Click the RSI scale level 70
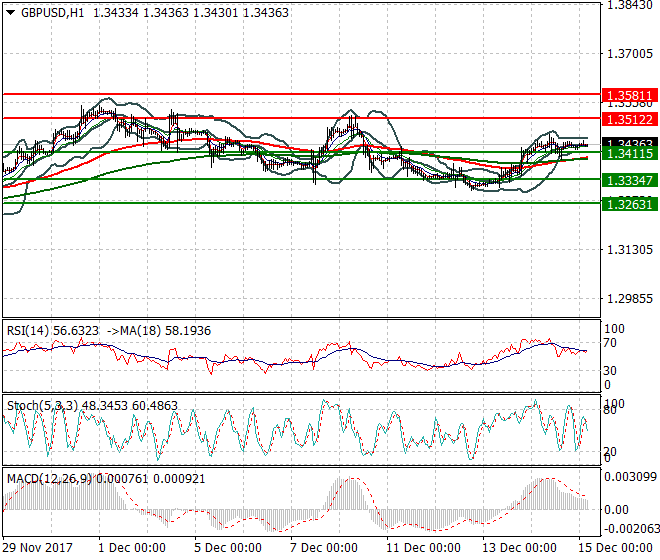The image size is (660, 560). (610, 343)
